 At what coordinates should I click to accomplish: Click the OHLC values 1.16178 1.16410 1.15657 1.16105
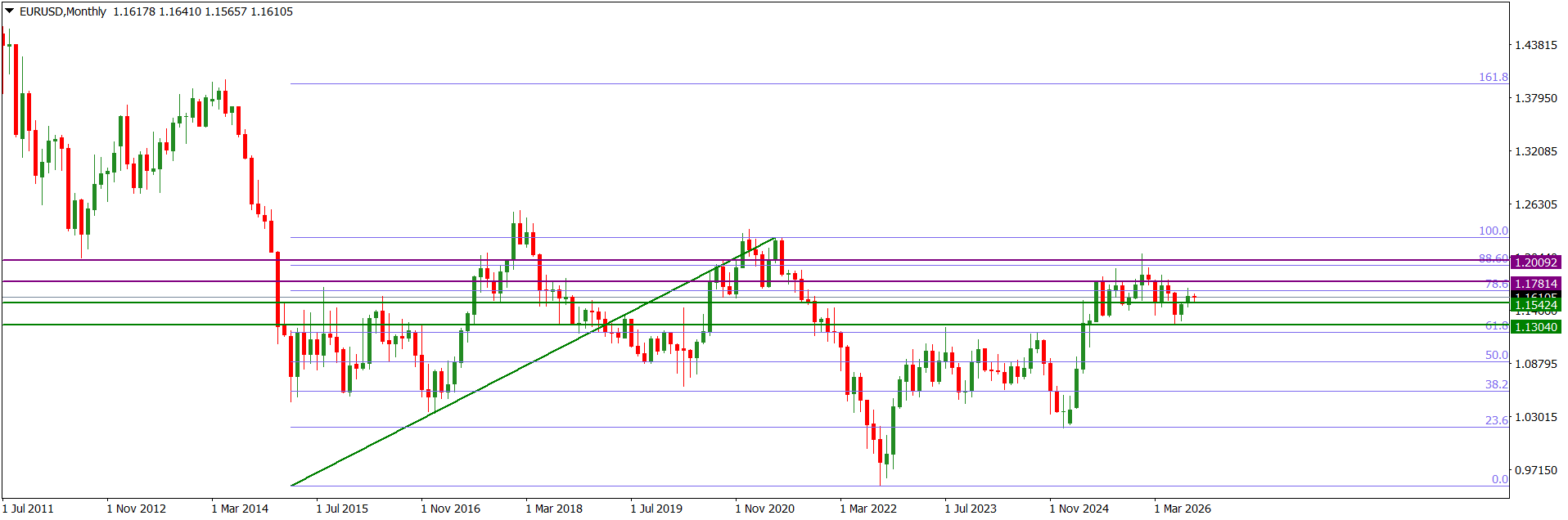point(203,11)
